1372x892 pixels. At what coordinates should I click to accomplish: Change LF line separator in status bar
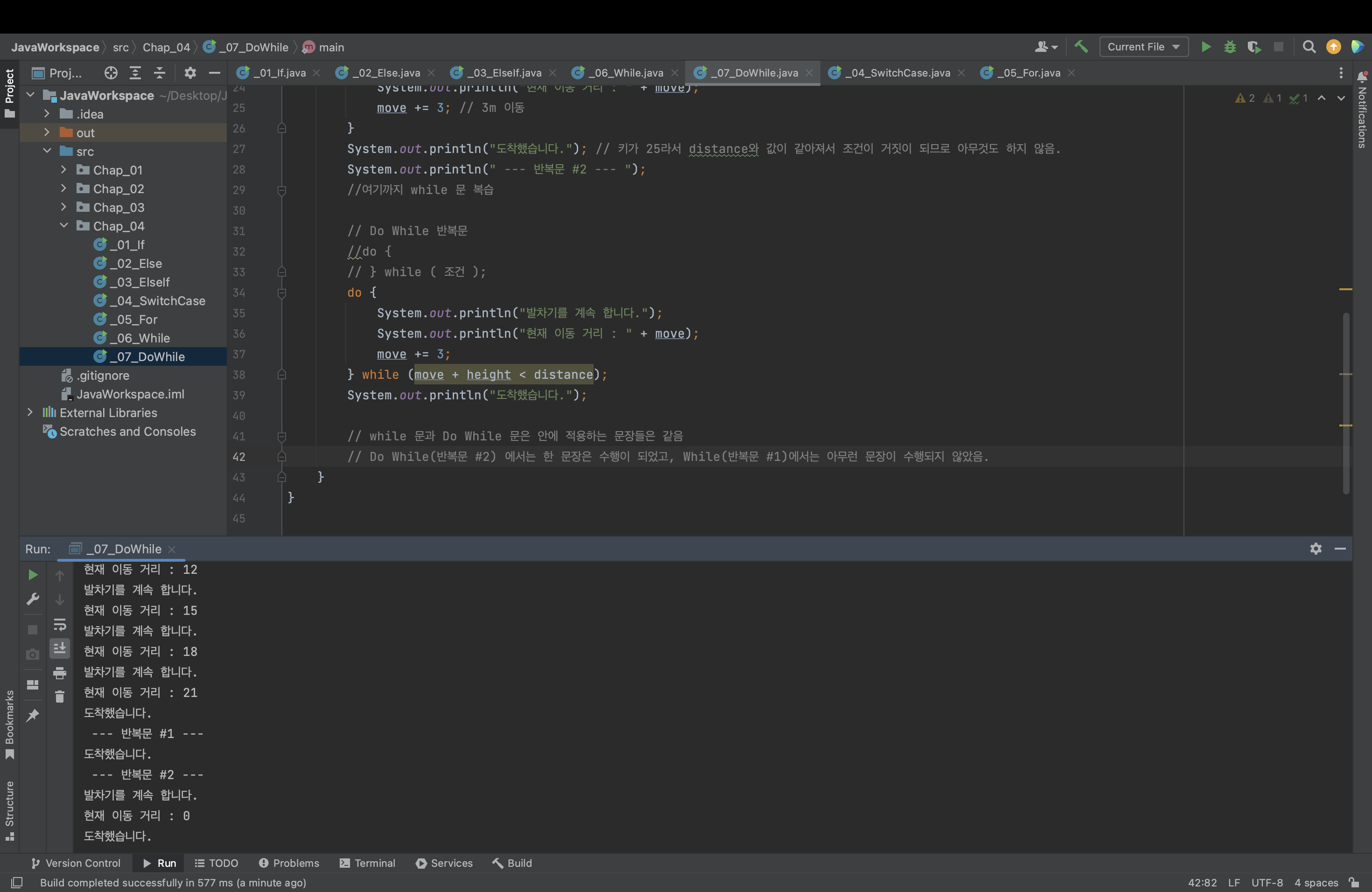[1234, 883]
